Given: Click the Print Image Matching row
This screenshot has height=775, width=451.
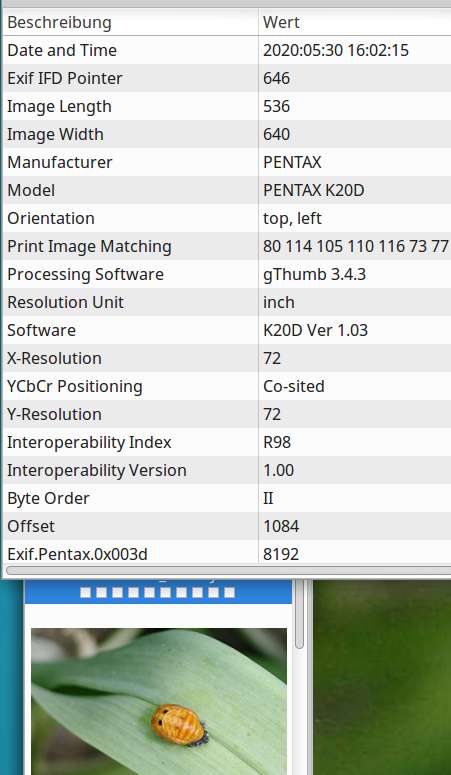Looking at the screenshot, I should (227, 246).
